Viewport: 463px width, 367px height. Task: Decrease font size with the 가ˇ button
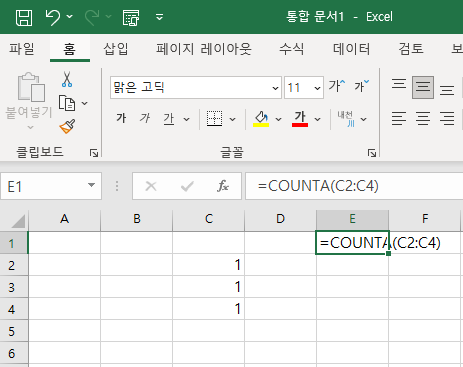click(x=362, y=86)
